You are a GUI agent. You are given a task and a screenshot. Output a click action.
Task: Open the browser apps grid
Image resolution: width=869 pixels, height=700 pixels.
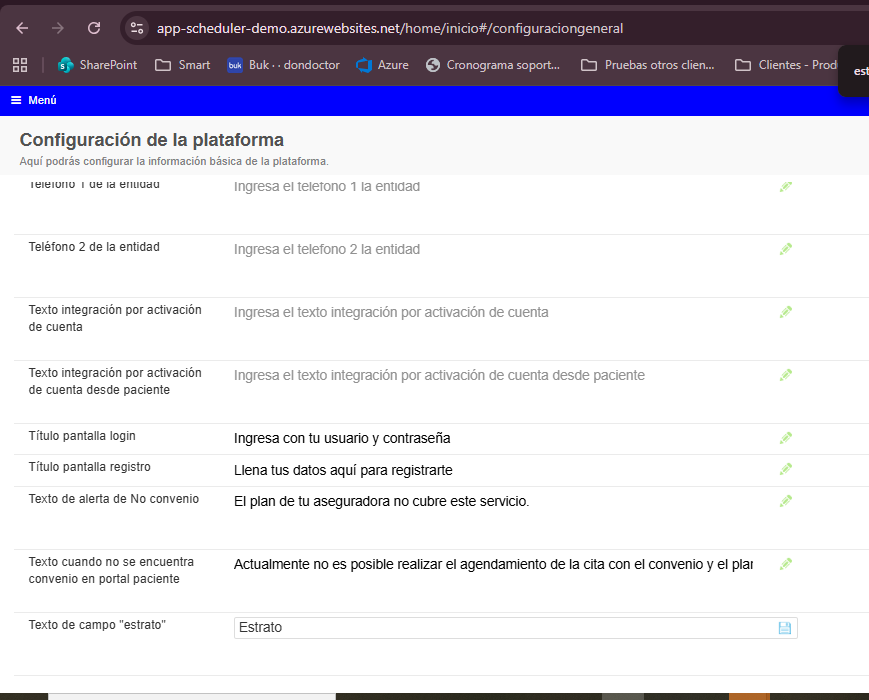[x=19, y=65]
